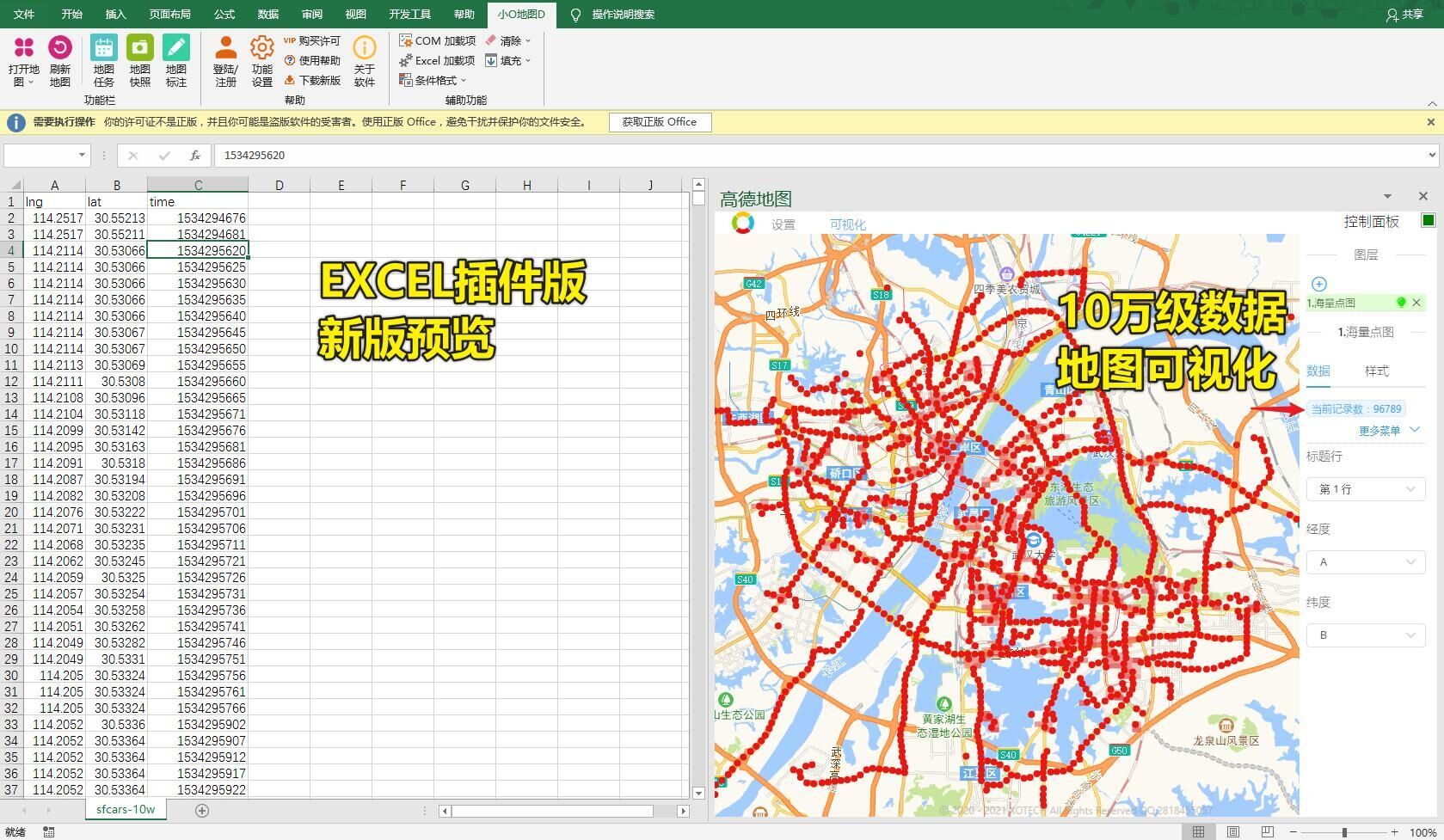Dismiss the yellow license warning bar
This screenshot has height=840, width=1444.
1431,122
